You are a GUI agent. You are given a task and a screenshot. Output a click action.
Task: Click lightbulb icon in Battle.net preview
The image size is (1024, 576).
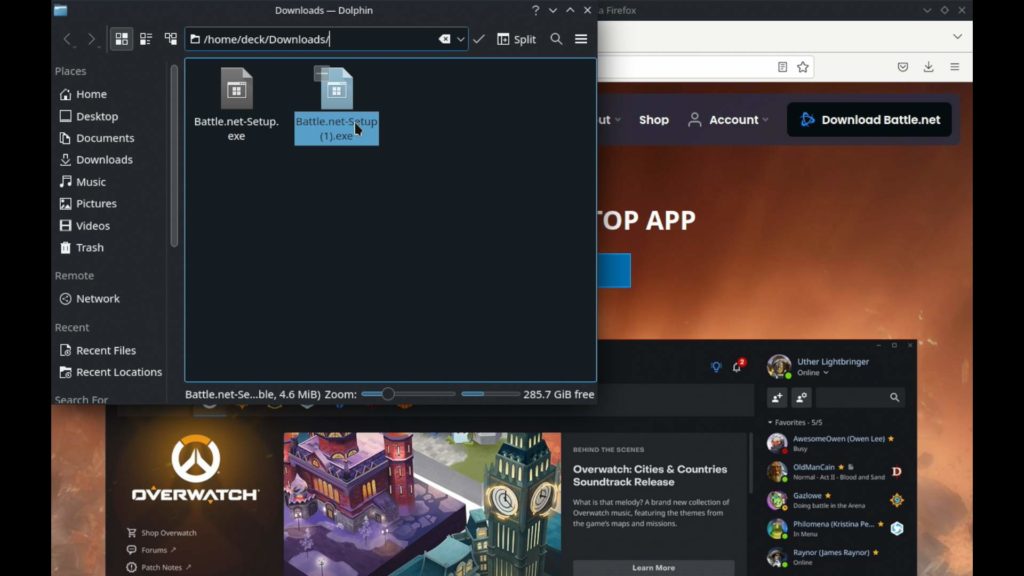(716, 367)
